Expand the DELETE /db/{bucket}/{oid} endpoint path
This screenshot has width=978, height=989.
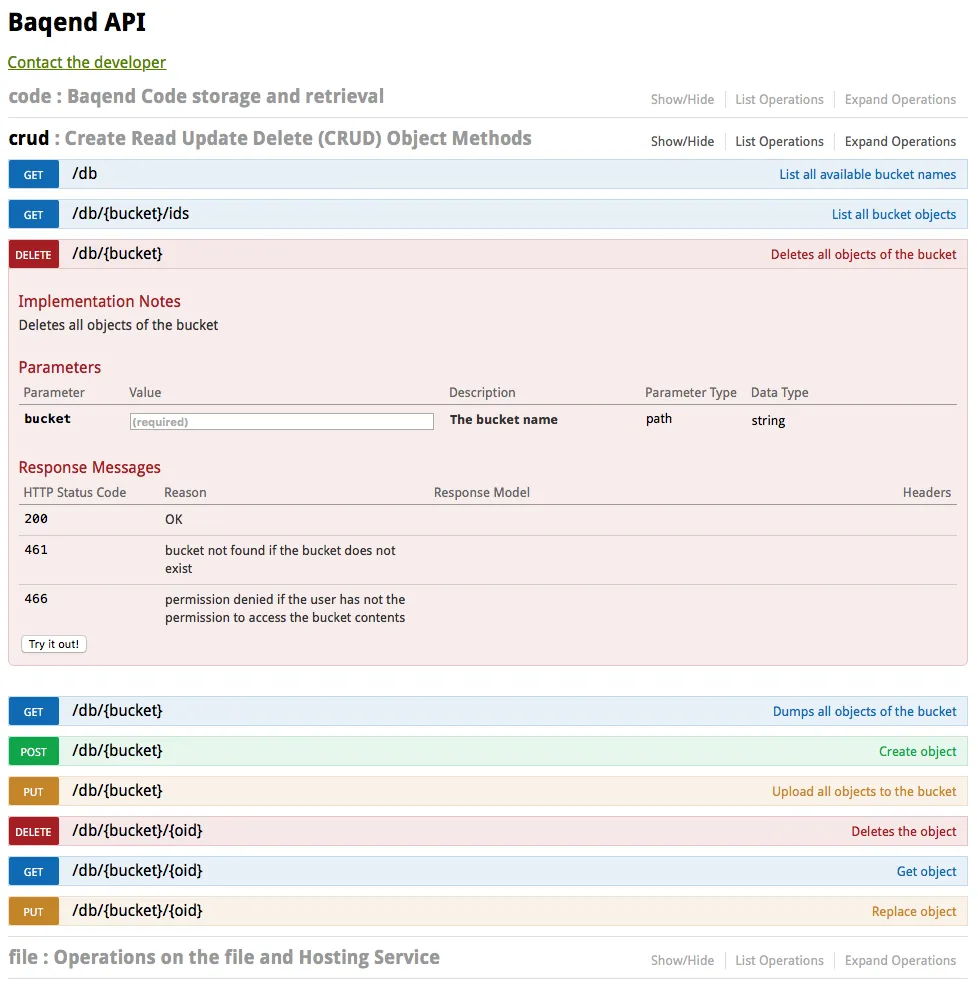[x=137, y=831]
